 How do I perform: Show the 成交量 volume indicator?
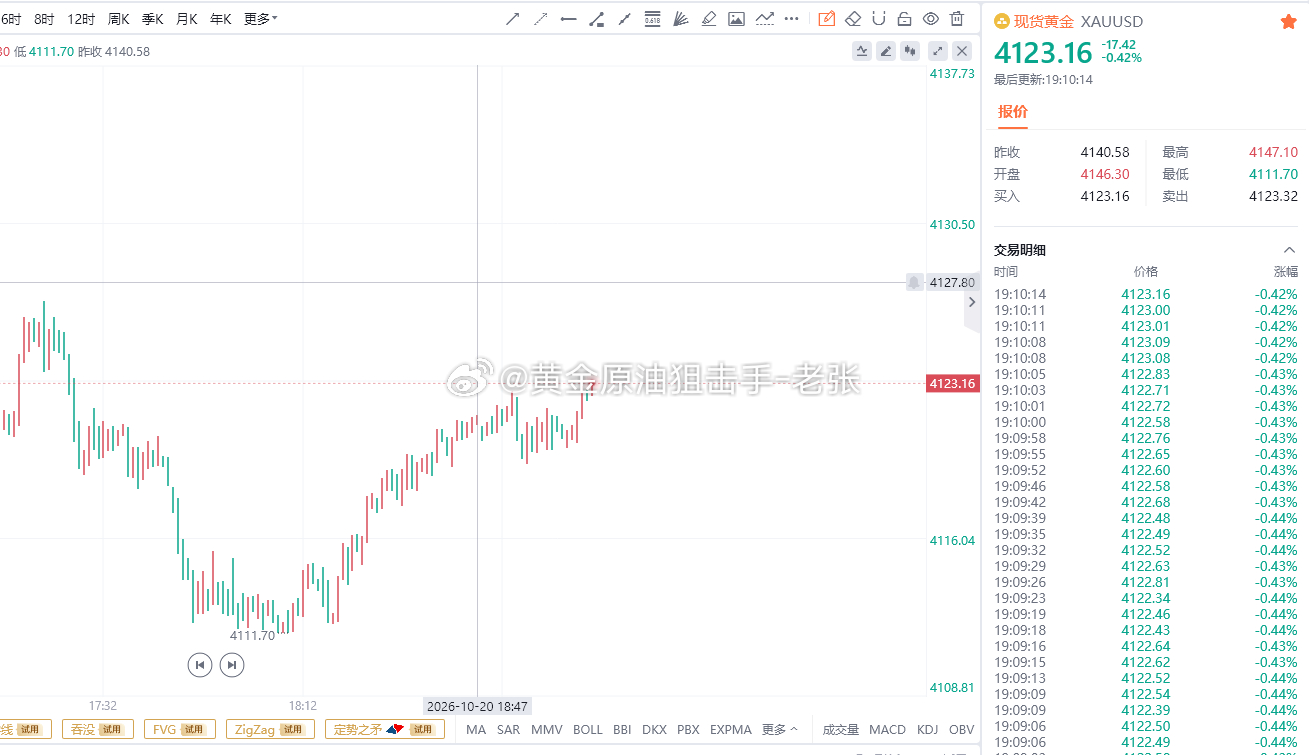click(841, 730)
